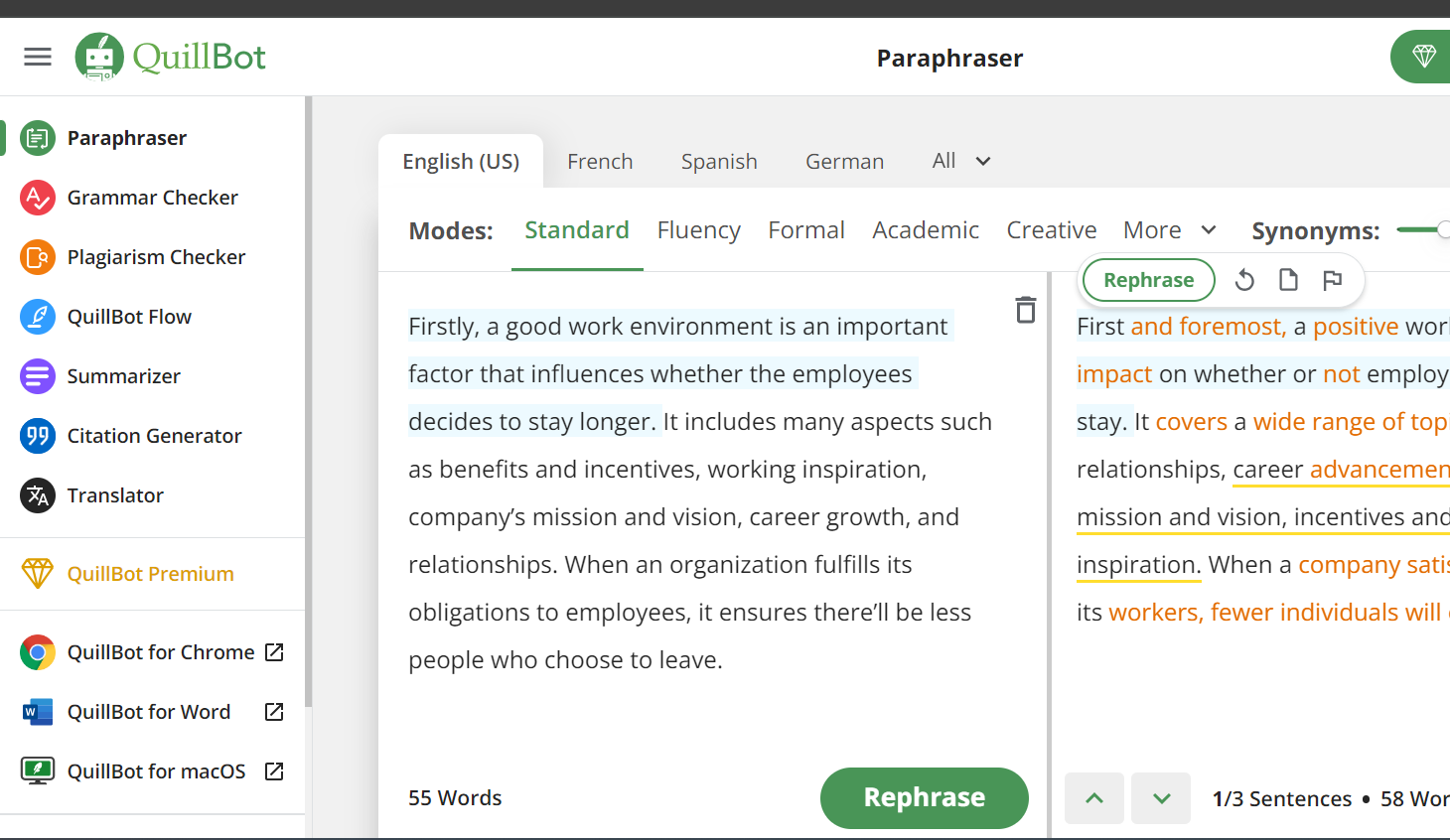The width and height of the screenshot is (1450, 840).
Task: Go to the previous sentence with up chevron
Action: [1094, 798]
